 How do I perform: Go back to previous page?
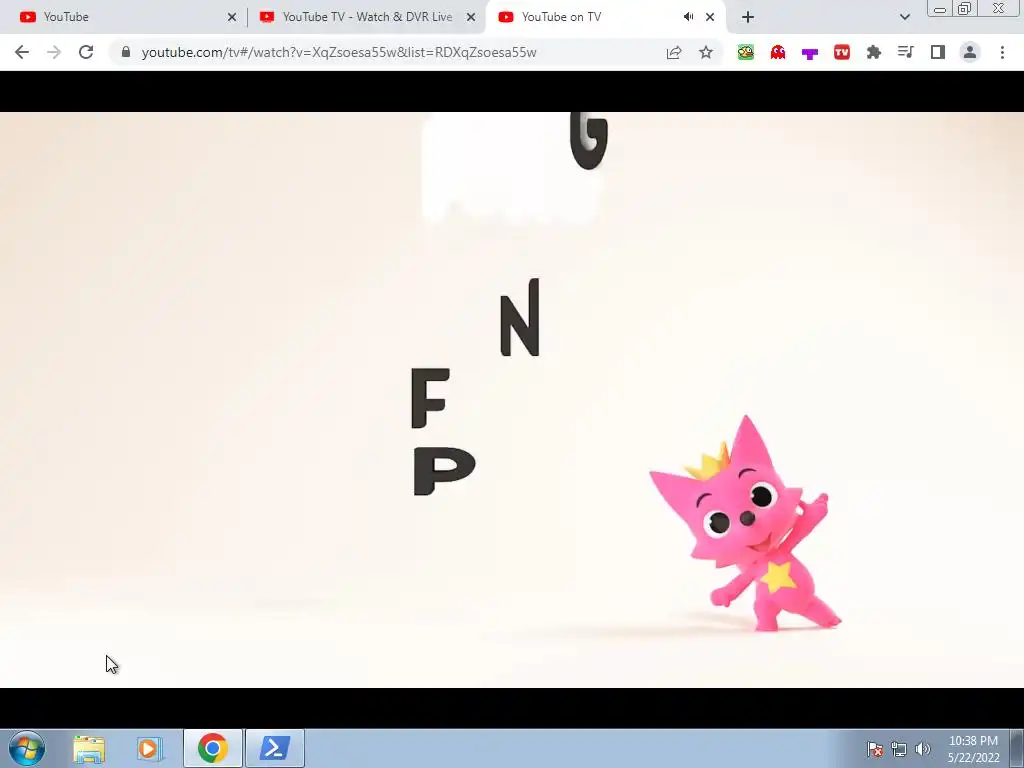coord(22,52)
